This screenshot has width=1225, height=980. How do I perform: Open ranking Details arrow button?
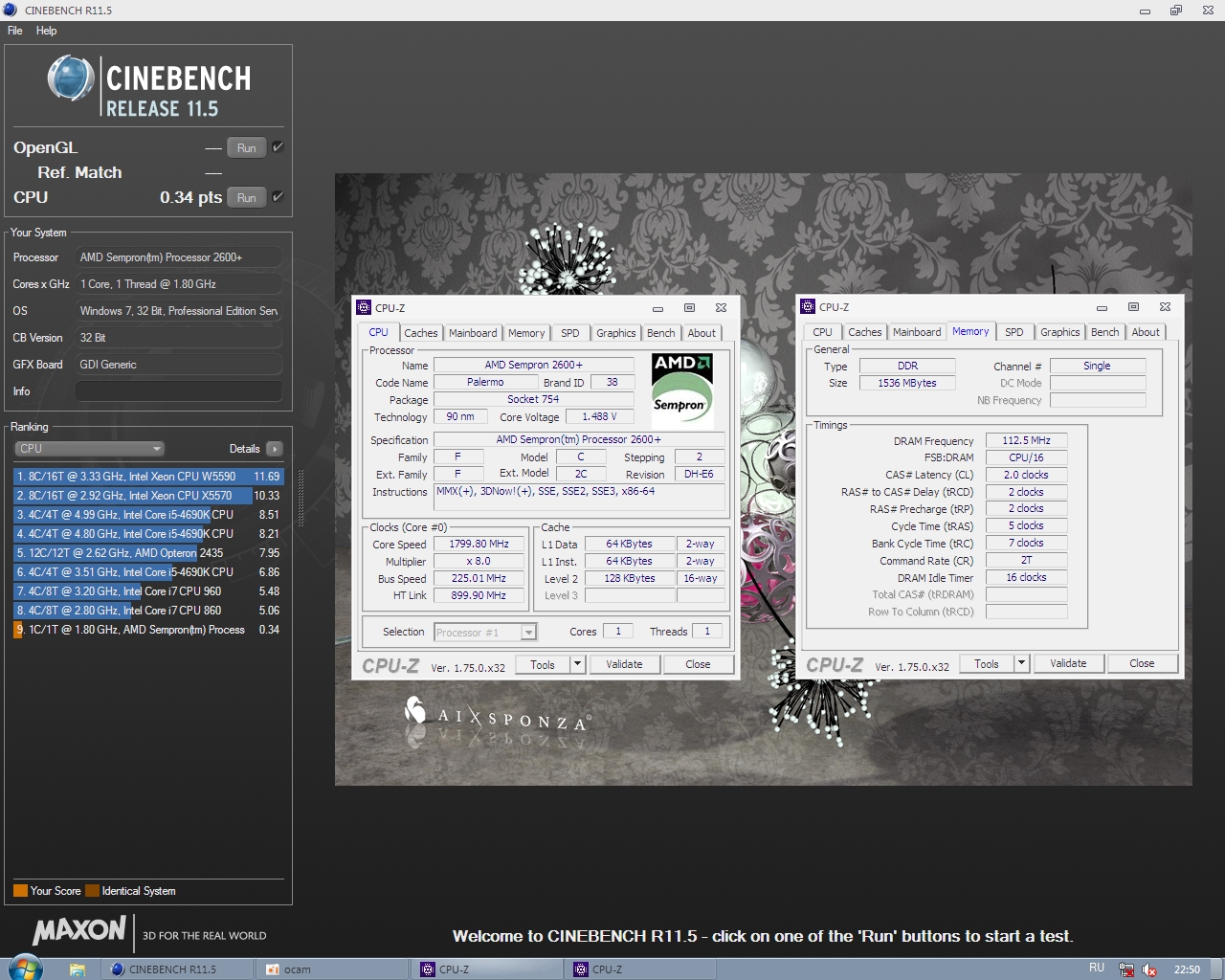(x=275, y=449)
